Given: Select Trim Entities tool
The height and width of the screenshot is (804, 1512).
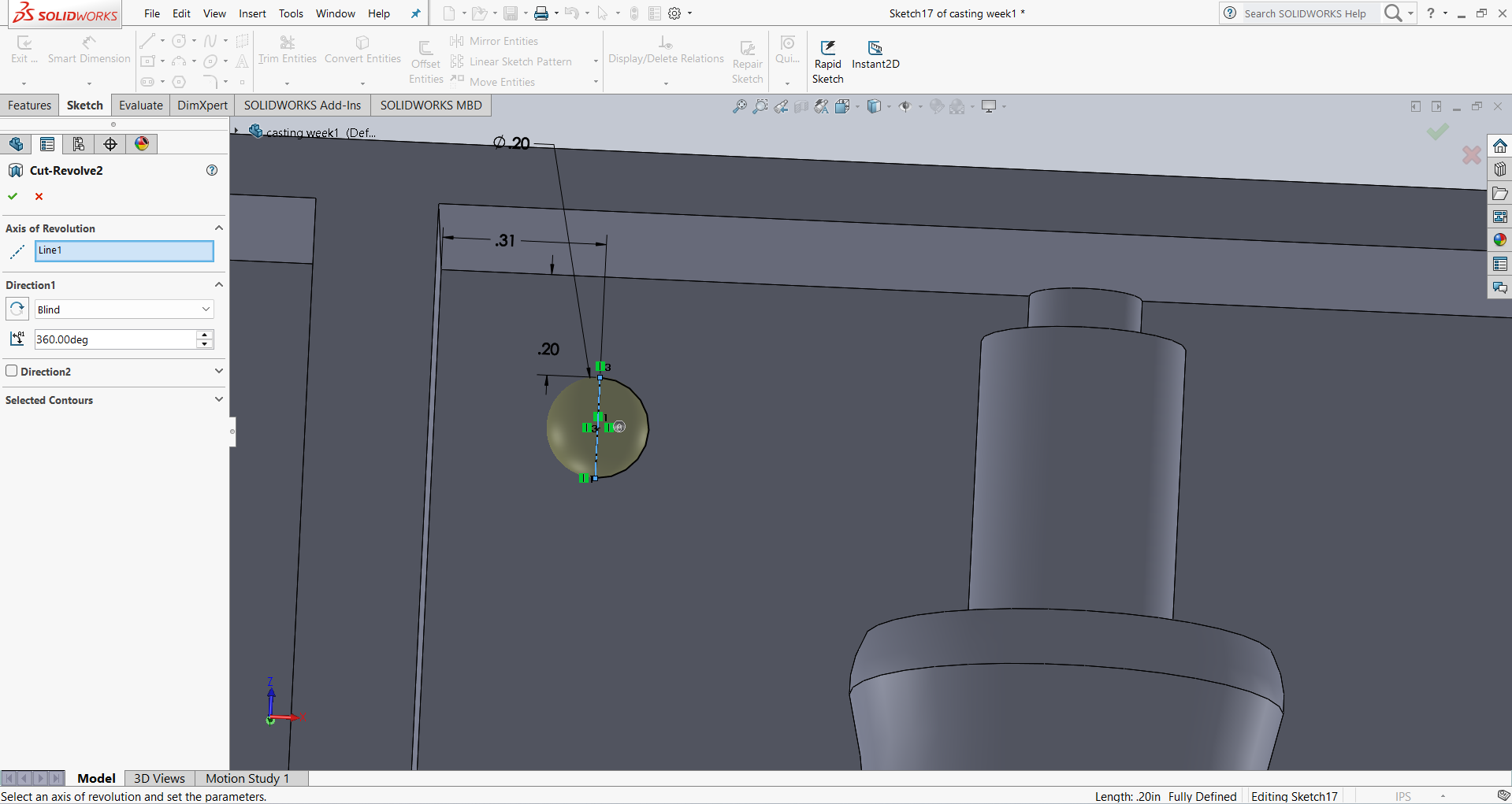Looking at the screenshot, I should pyautogui.click(x=287, y=50).
